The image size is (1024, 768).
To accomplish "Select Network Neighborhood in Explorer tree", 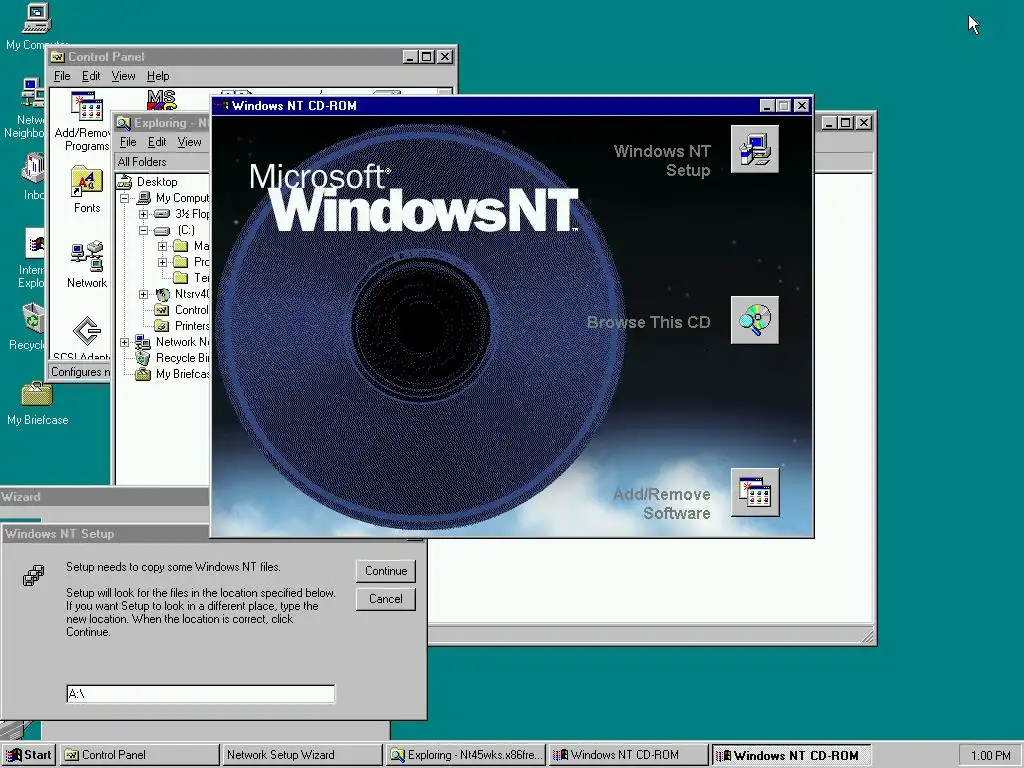I will pos(182,342).
